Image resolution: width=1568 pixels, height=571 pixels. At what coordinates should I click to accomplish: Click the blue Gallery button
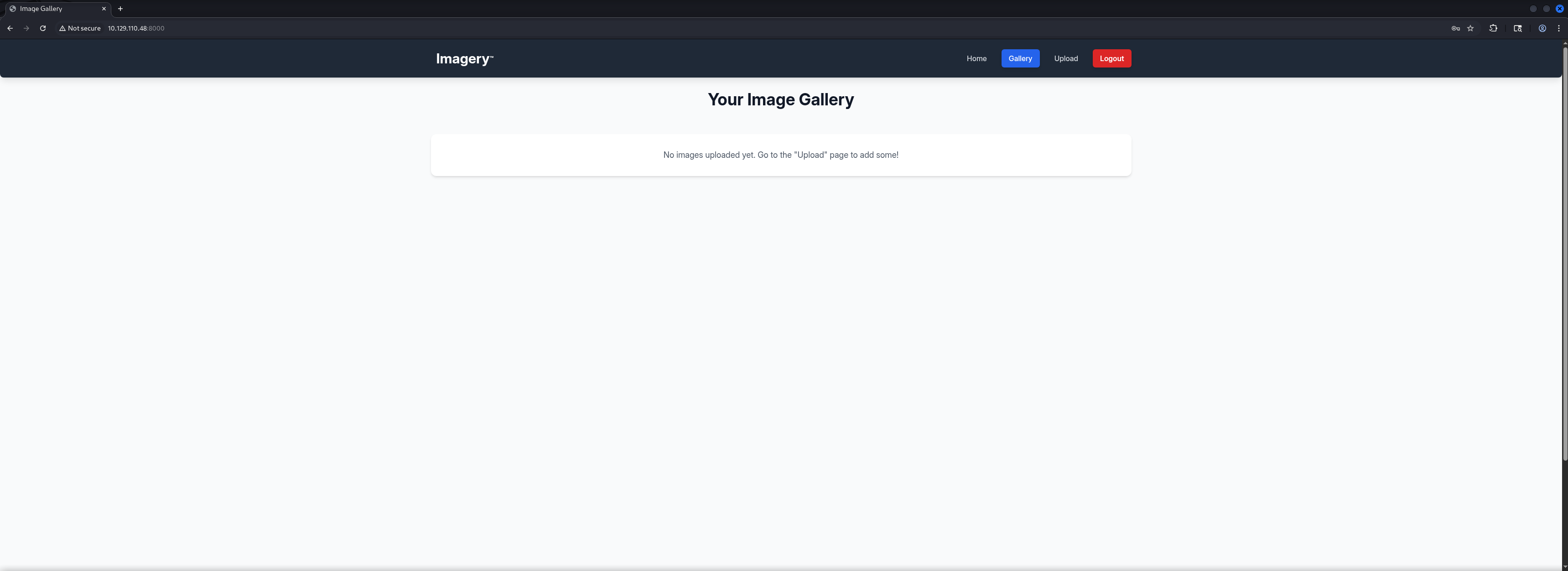point(1020,58)
